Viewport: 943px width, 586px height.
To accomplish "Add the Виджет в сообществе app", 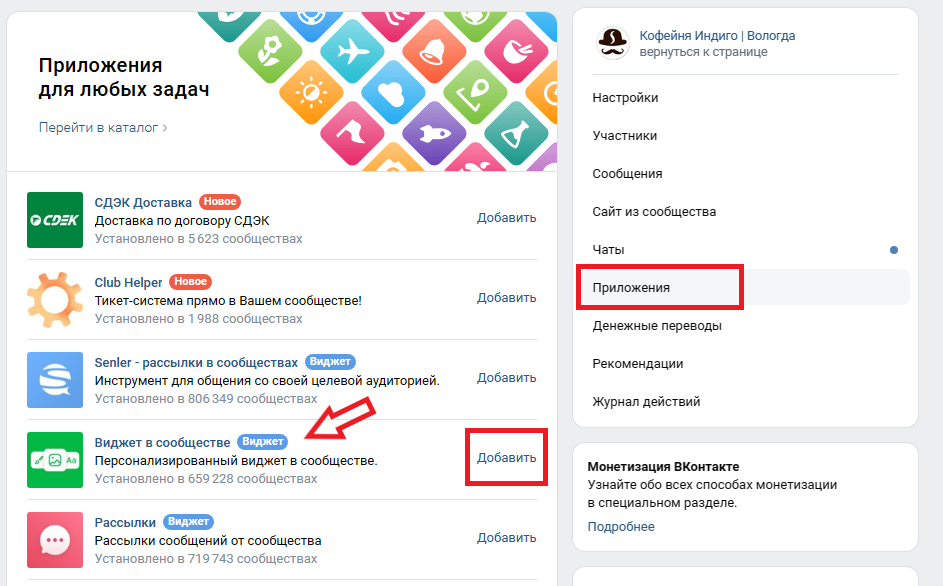I will click(506, 458).
